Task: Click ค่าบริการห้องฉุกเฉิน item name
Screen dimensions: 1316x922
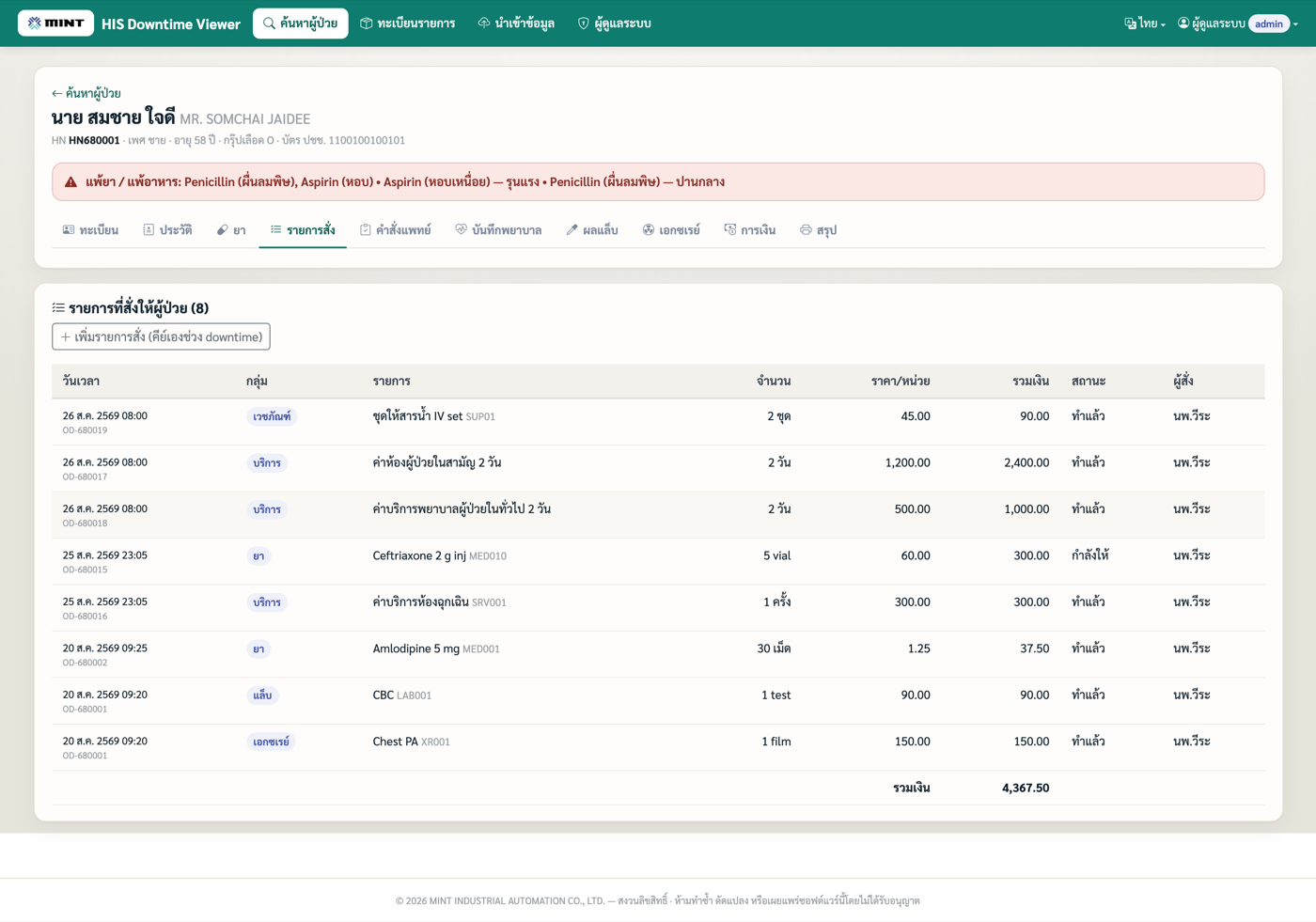Action: tap(420, 602)
